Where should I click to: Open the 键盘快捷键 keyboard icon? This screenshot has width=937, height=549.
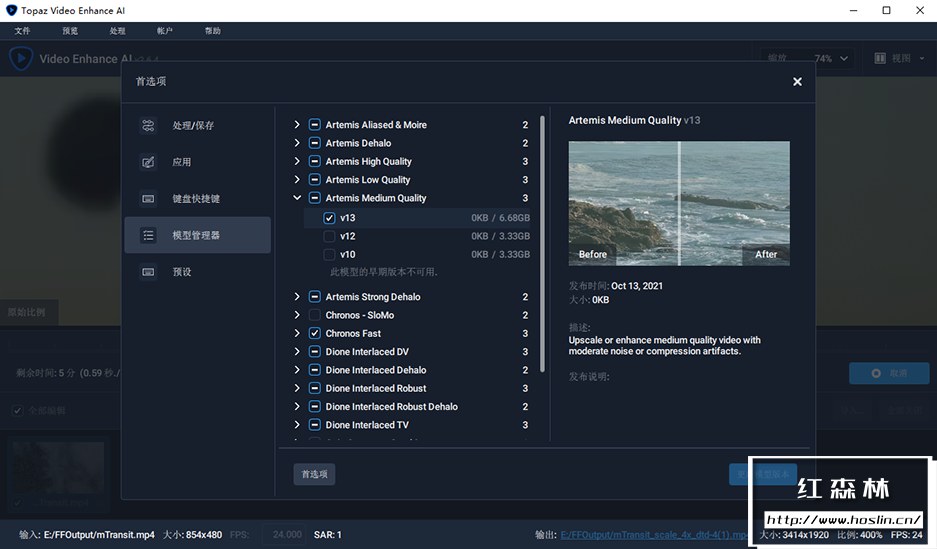(x=148, y=198)
